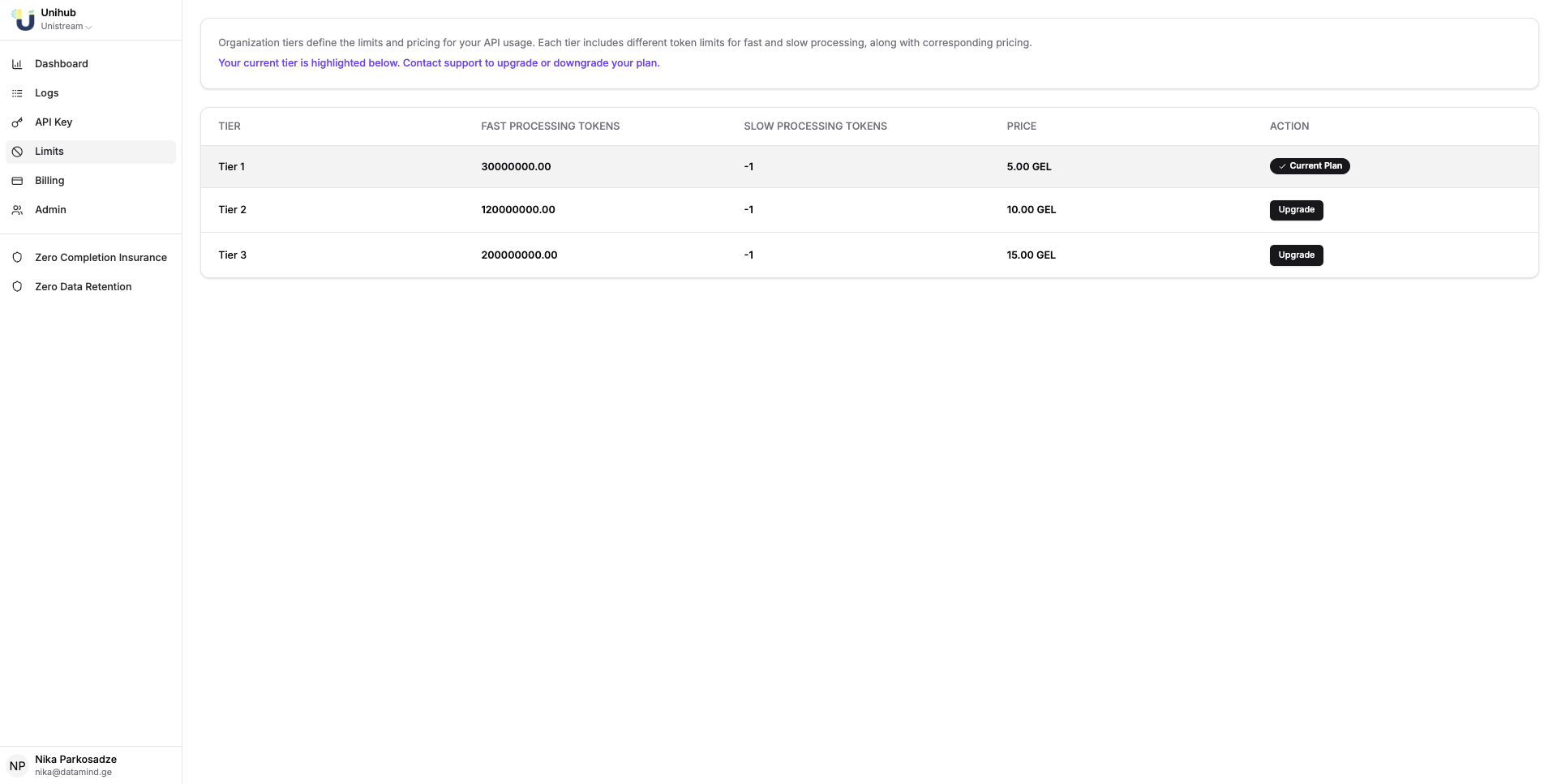Image resolution: width=1557 pixels, height=784 pixels.
Task: Click the Current Plan badge
Action: [1309, 166]
